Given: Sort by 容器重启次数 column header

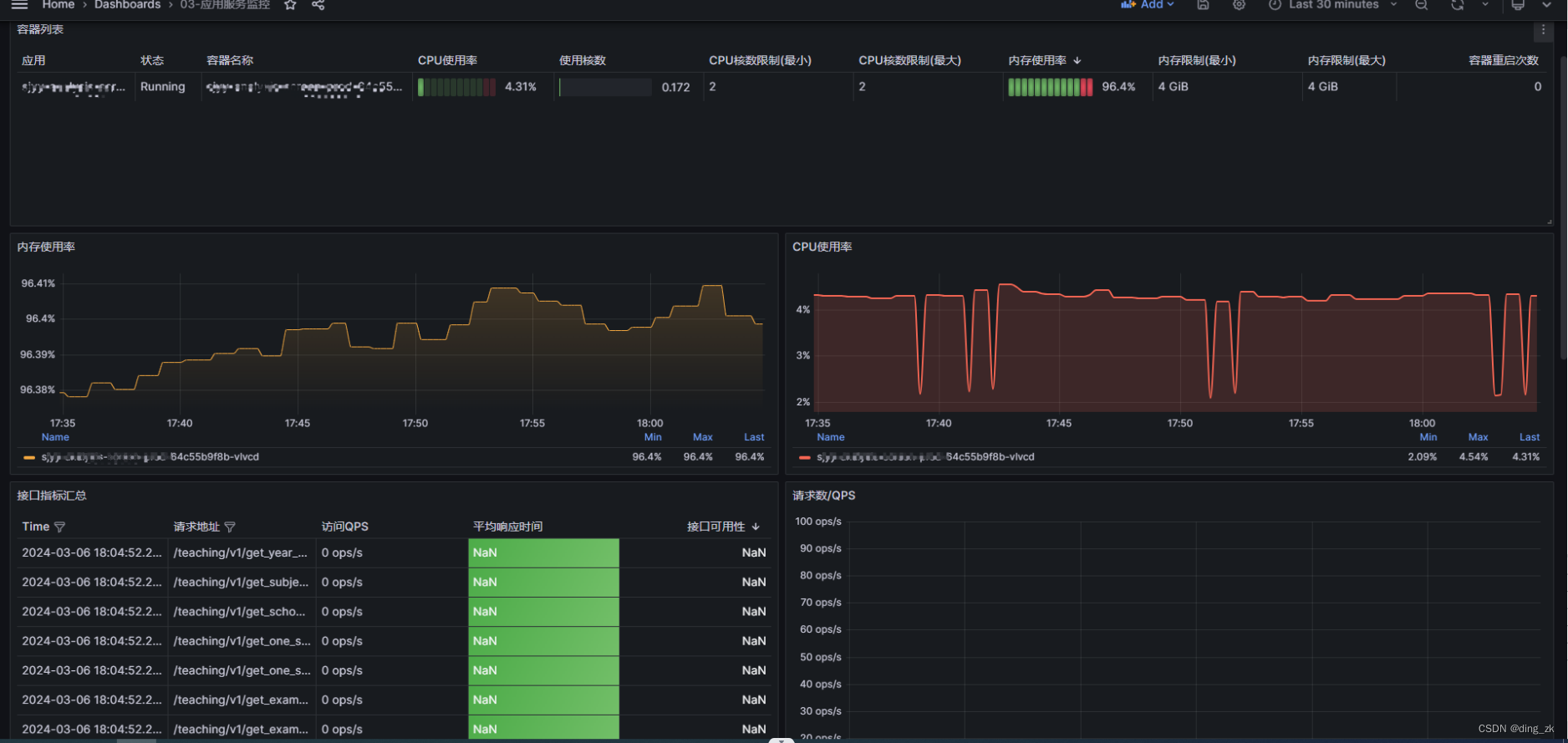Looking at the screenshot, I should 1504,60.
